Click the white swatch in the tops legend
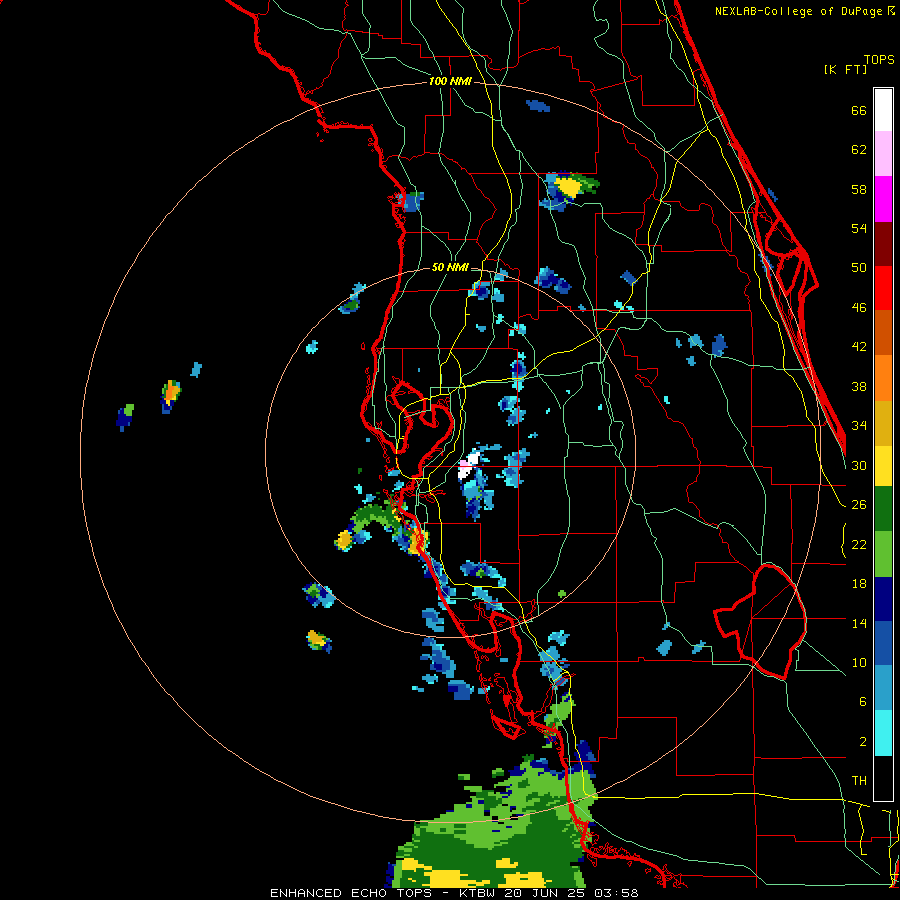 point(883,110)
